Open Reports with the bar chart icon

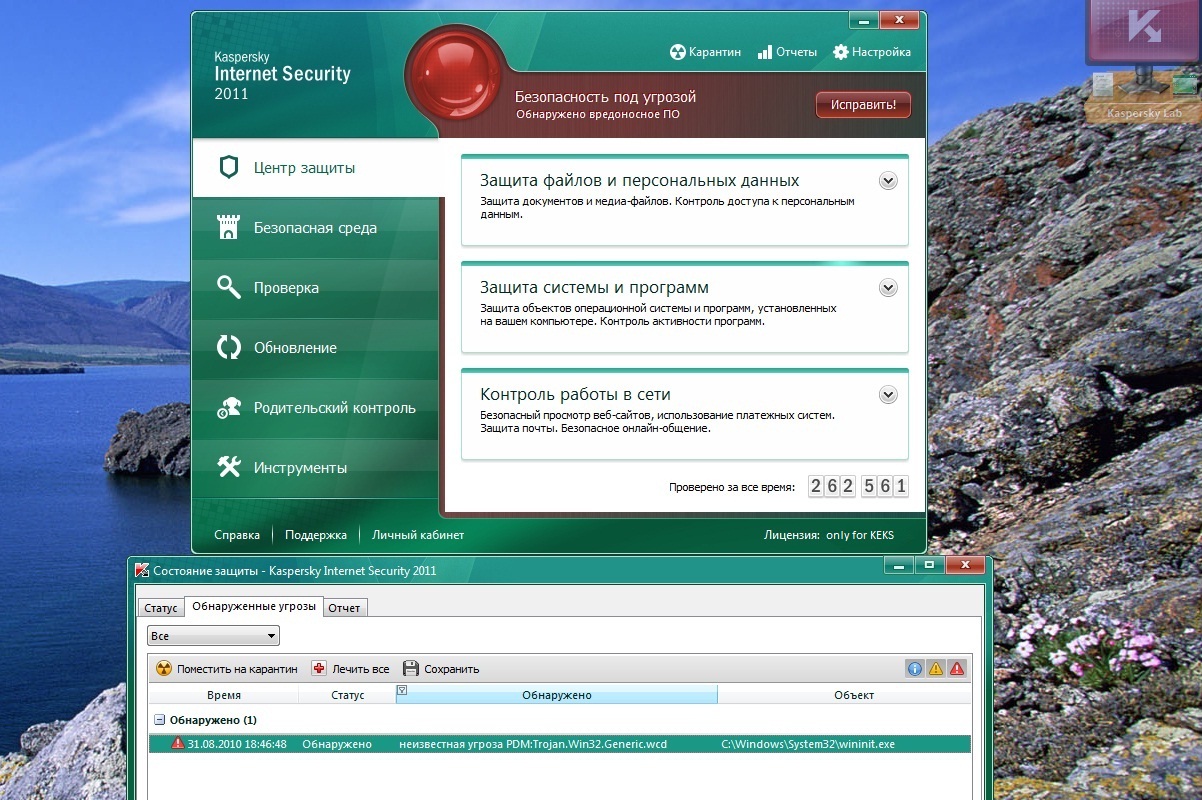[765, 52]
